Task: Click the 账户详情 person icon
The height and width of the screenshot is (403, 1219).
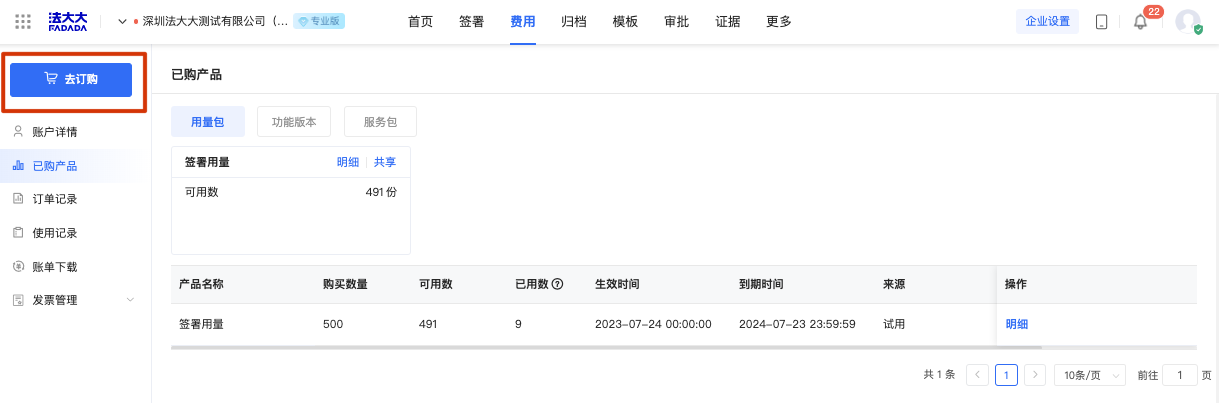Action: click(x=18, y=131)
